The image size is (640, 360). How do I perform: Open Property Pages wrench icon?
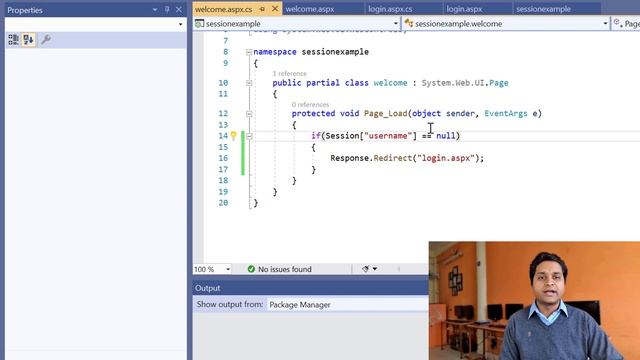click(x=46, y=40)
